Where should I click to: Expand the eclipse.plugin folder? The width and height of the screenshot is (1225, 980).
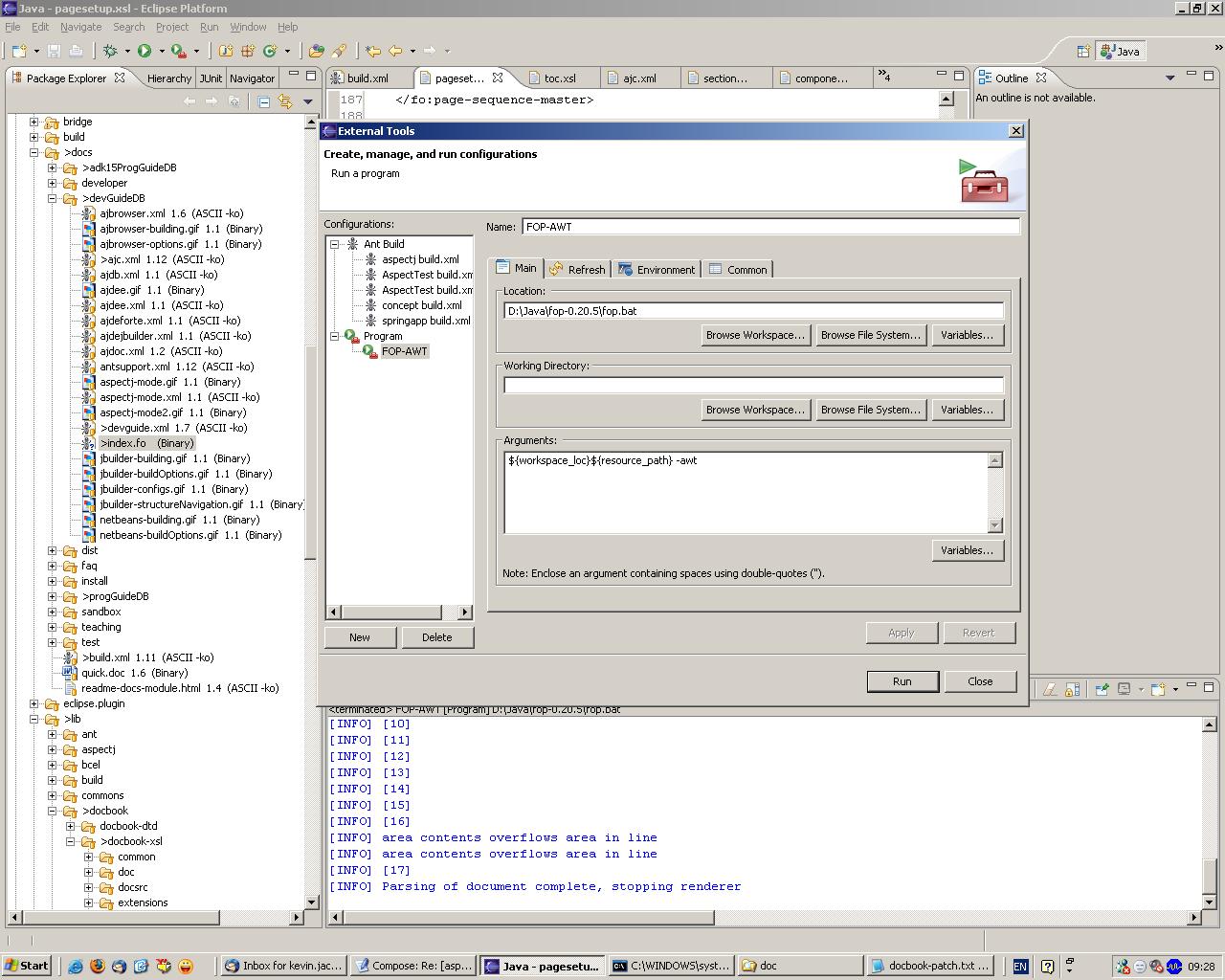[x=34, y=703]
